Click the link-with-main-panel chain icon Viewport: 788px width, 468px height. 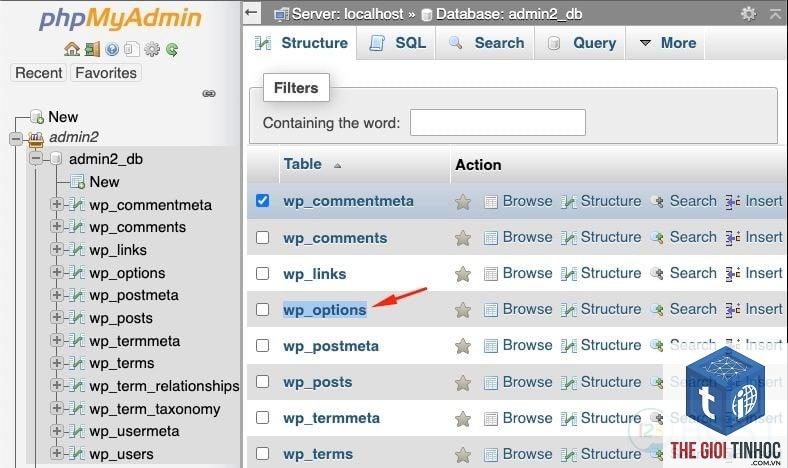coord(209,93)
